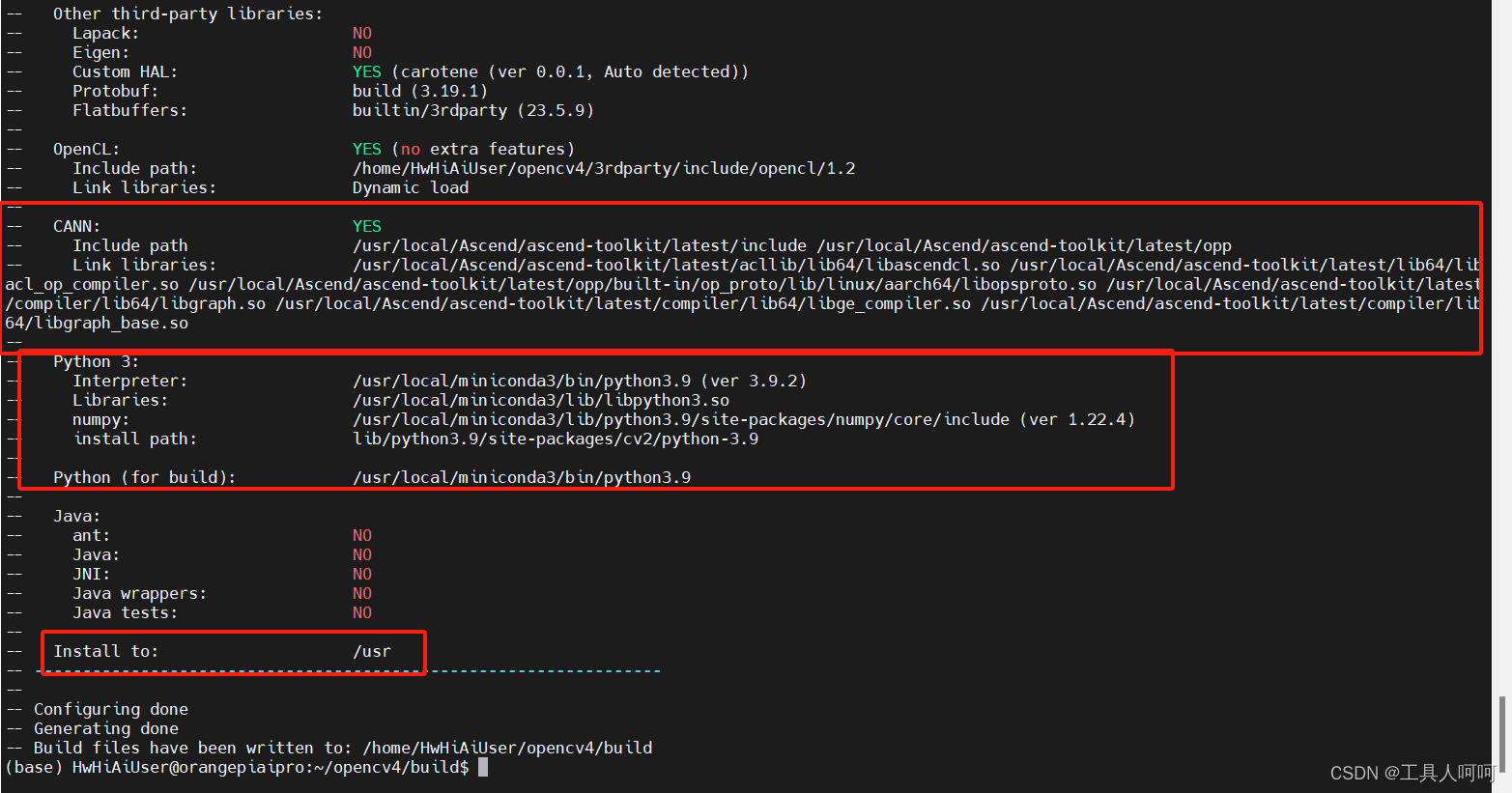The height and width of the screenshot is (793, 1512).
Task: Click the NO value beside JNI
Action: pyautogui.click(x=362, y=574)
